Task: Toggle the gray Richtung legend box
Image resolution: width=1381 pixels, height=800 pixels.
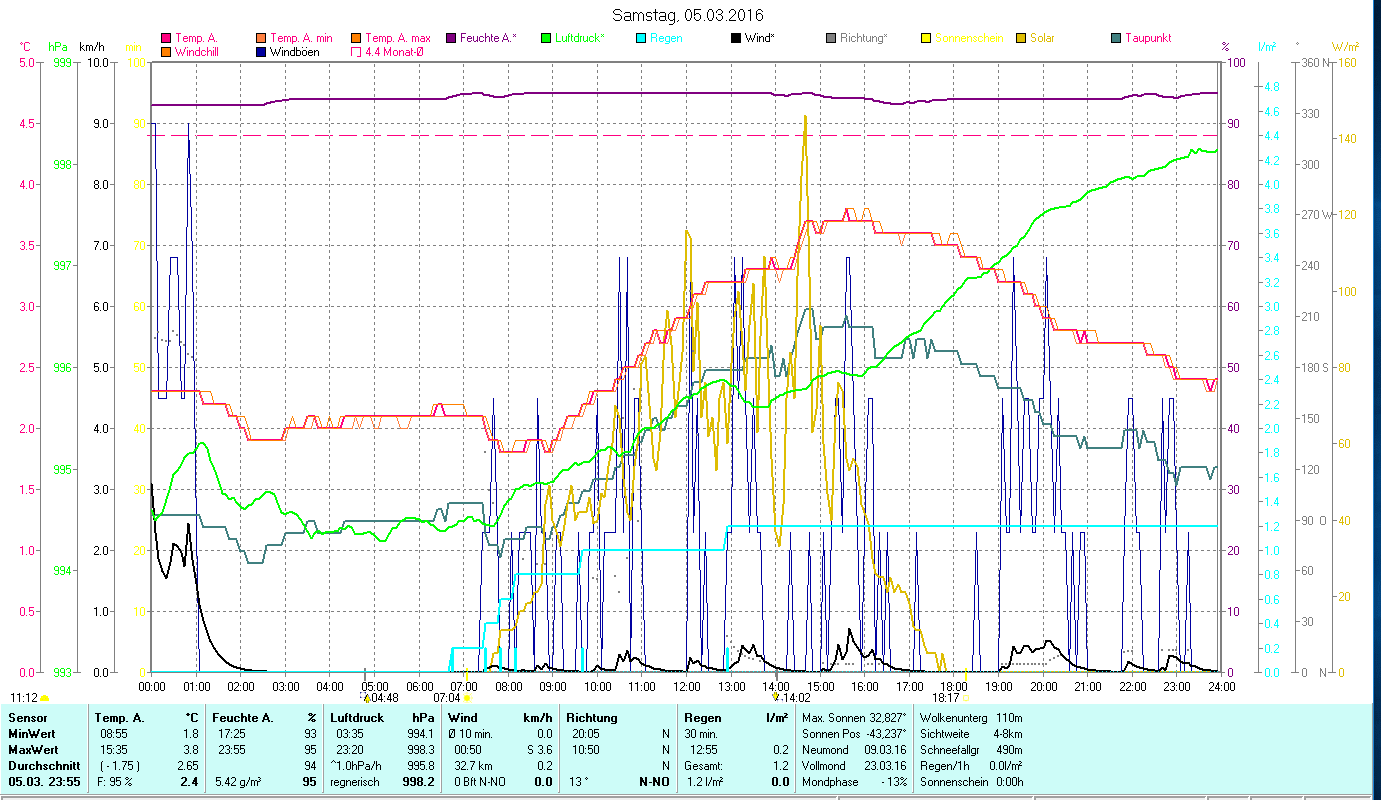Action: (830, 39)
